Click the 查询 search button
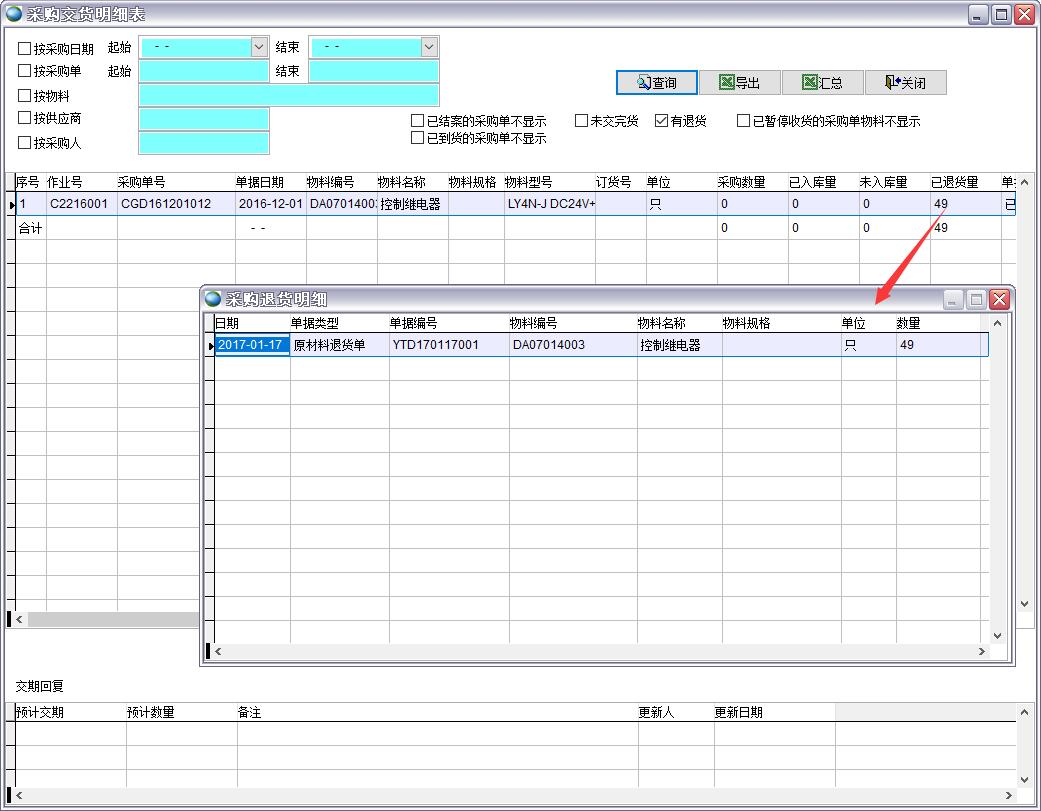 (x=656, y=83)
